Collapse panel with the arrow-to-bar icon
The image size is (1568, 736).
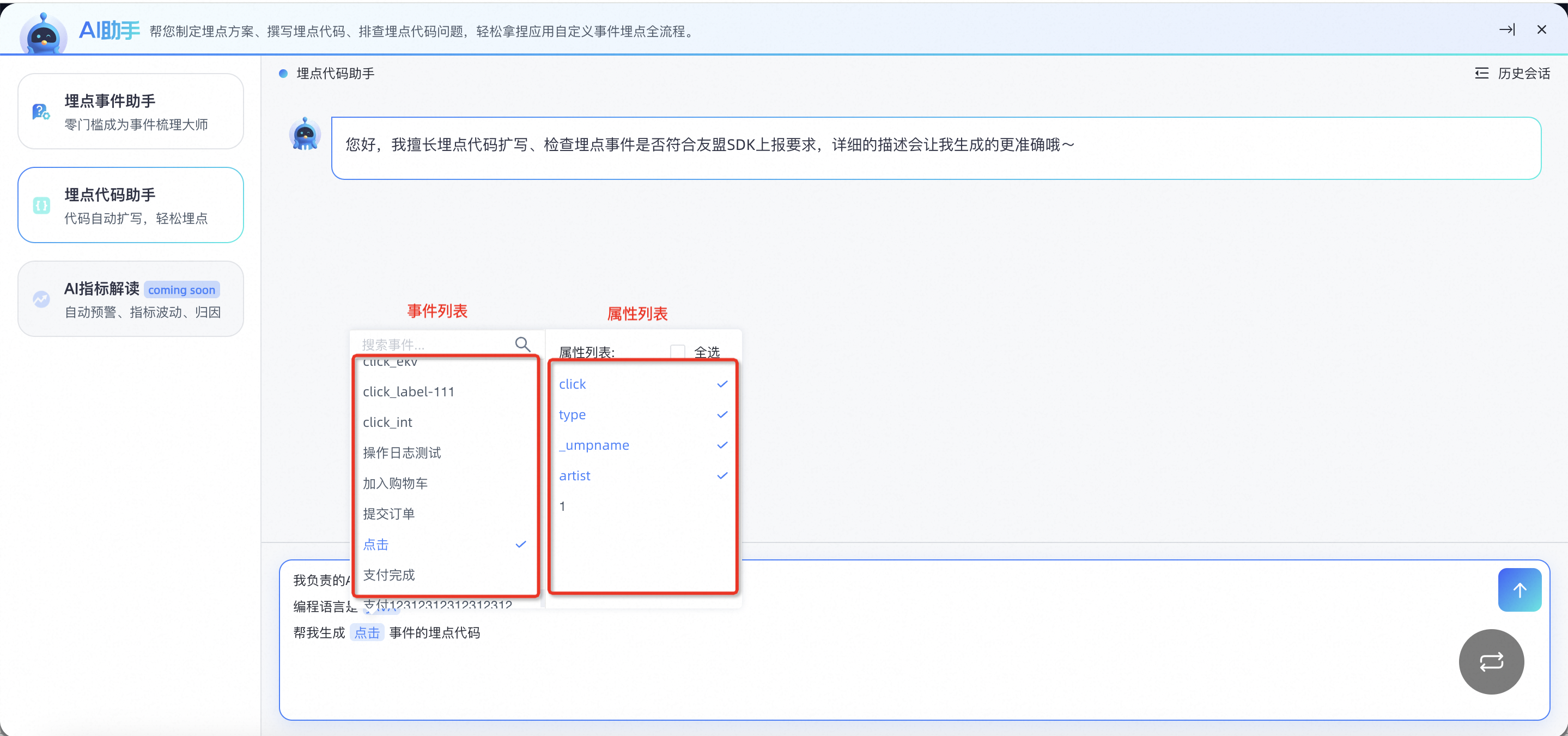tap(1506, 29)
